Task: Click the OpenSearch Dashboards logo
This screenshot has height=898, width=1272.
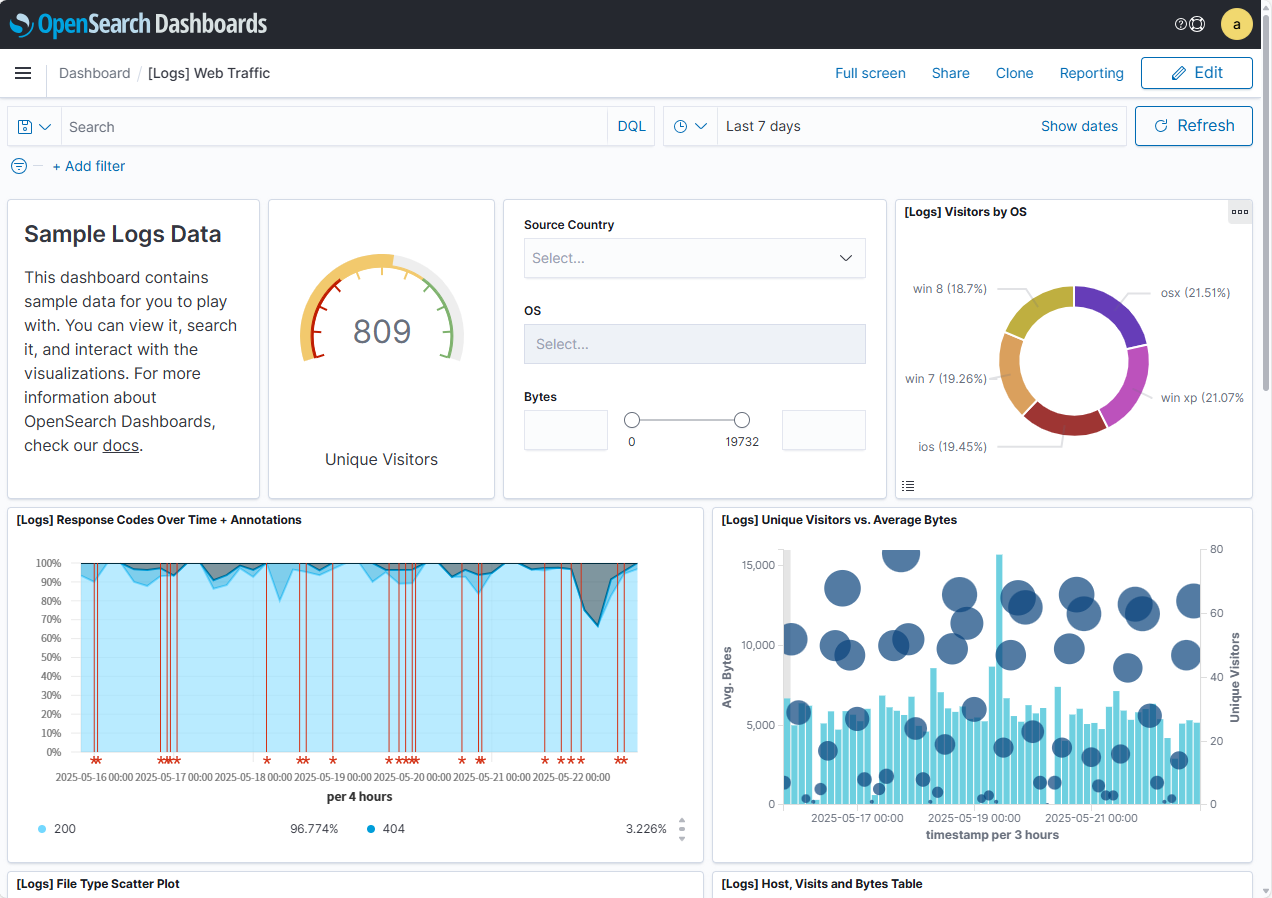Action: [x=138, y=24]
